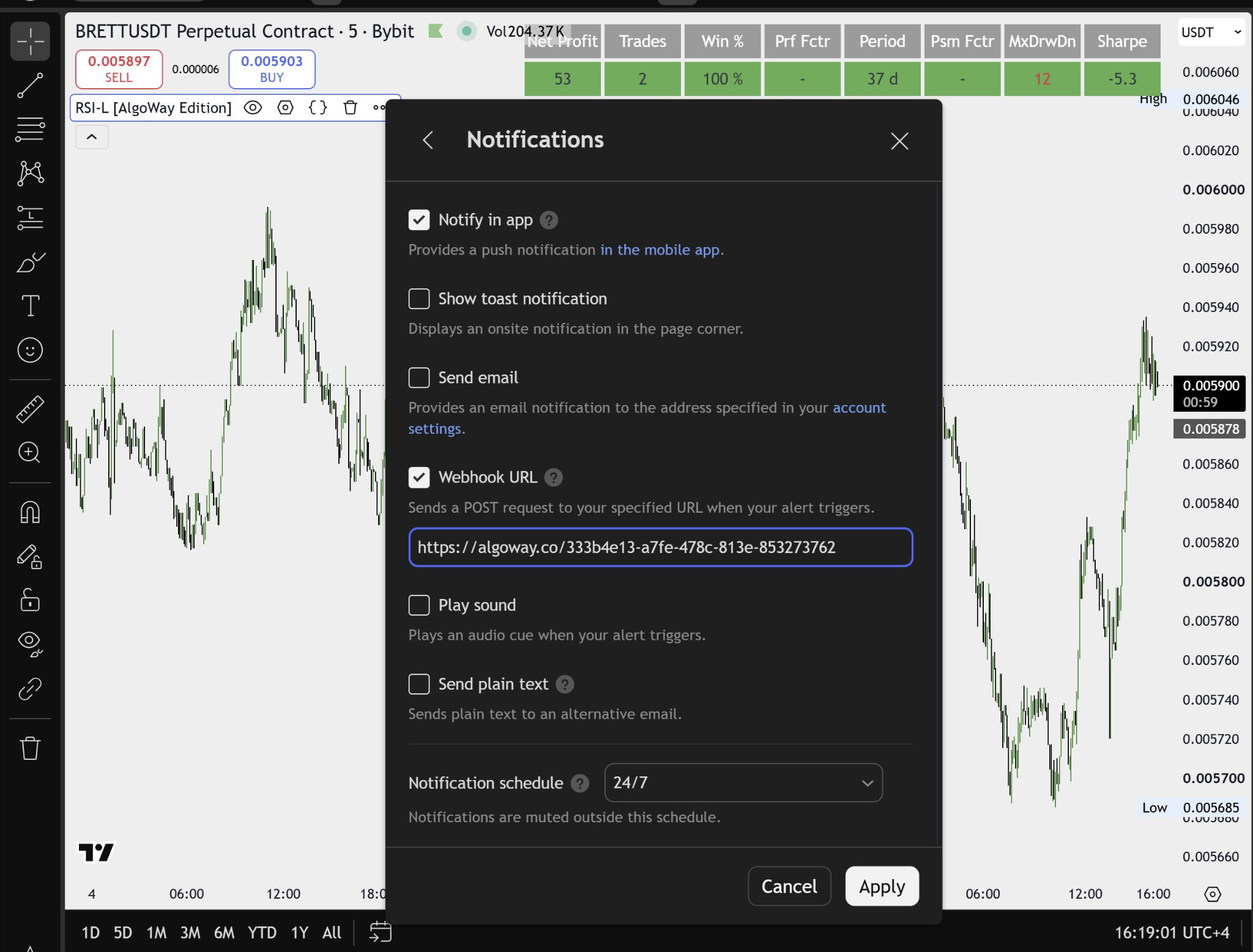Open RSI-L indicator settings
This screenshot has height=952, width=1253.
coord(285,108)
